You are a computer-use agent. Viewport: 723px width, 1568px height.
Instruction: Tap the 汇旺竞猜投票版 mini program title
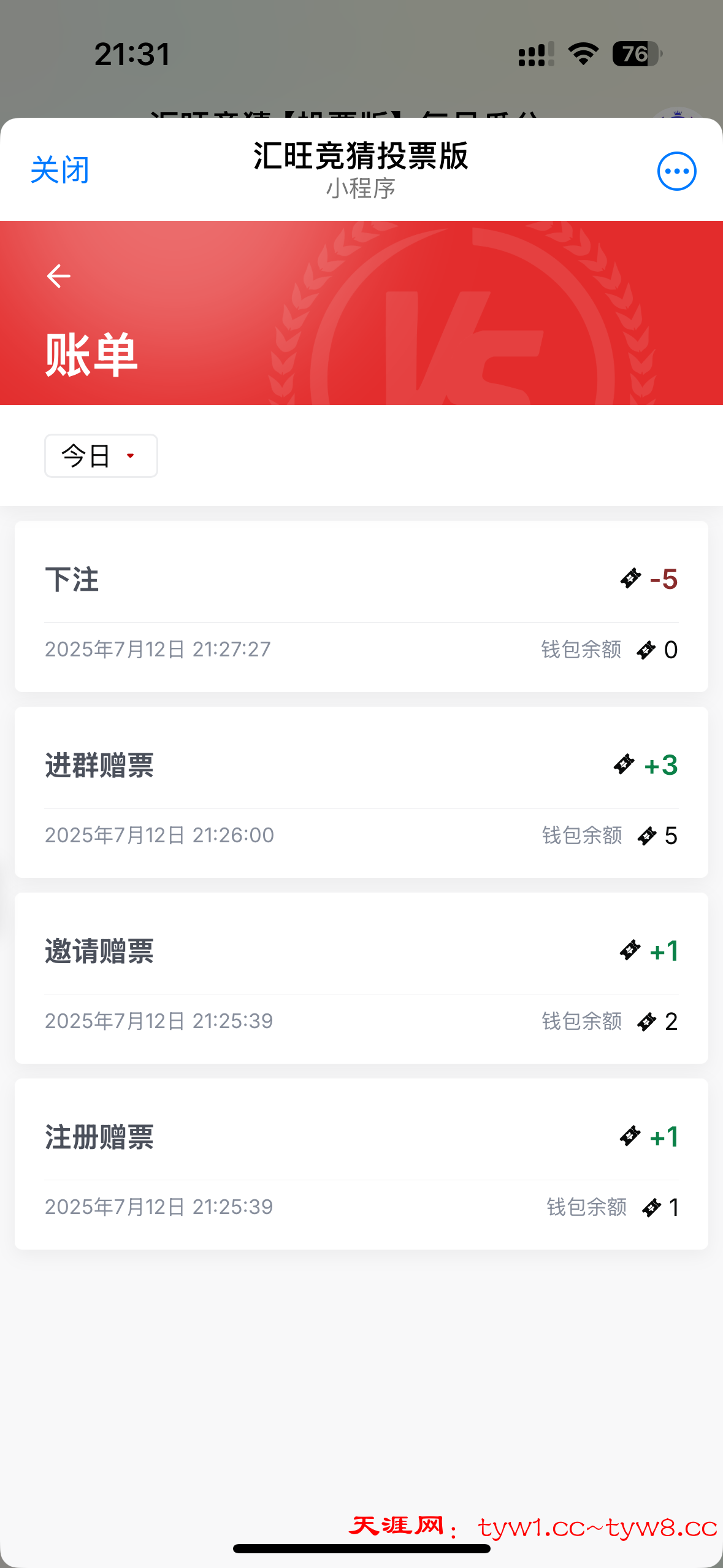click(x=361, y=156)
